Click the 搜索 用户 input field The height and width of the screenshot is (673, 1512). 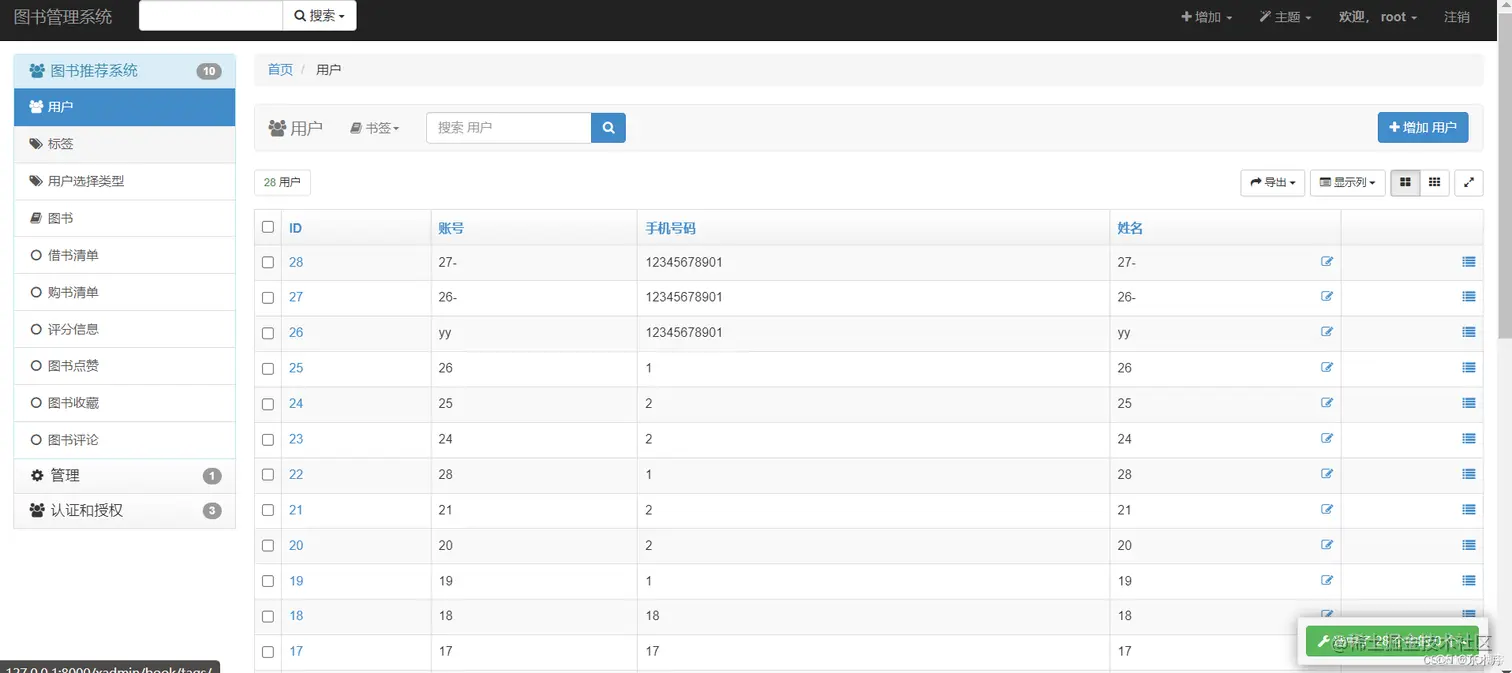point(509,128)
